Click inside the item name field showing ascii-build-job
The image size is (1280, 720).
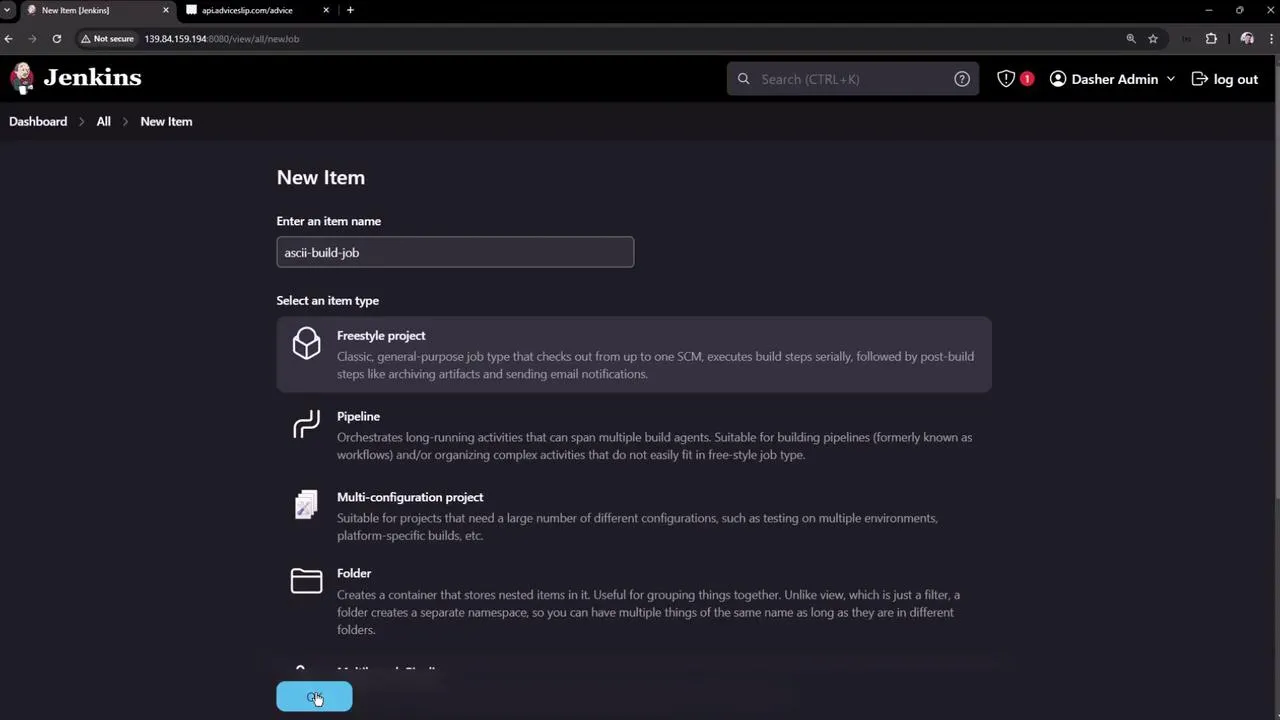tap(455, 252)
